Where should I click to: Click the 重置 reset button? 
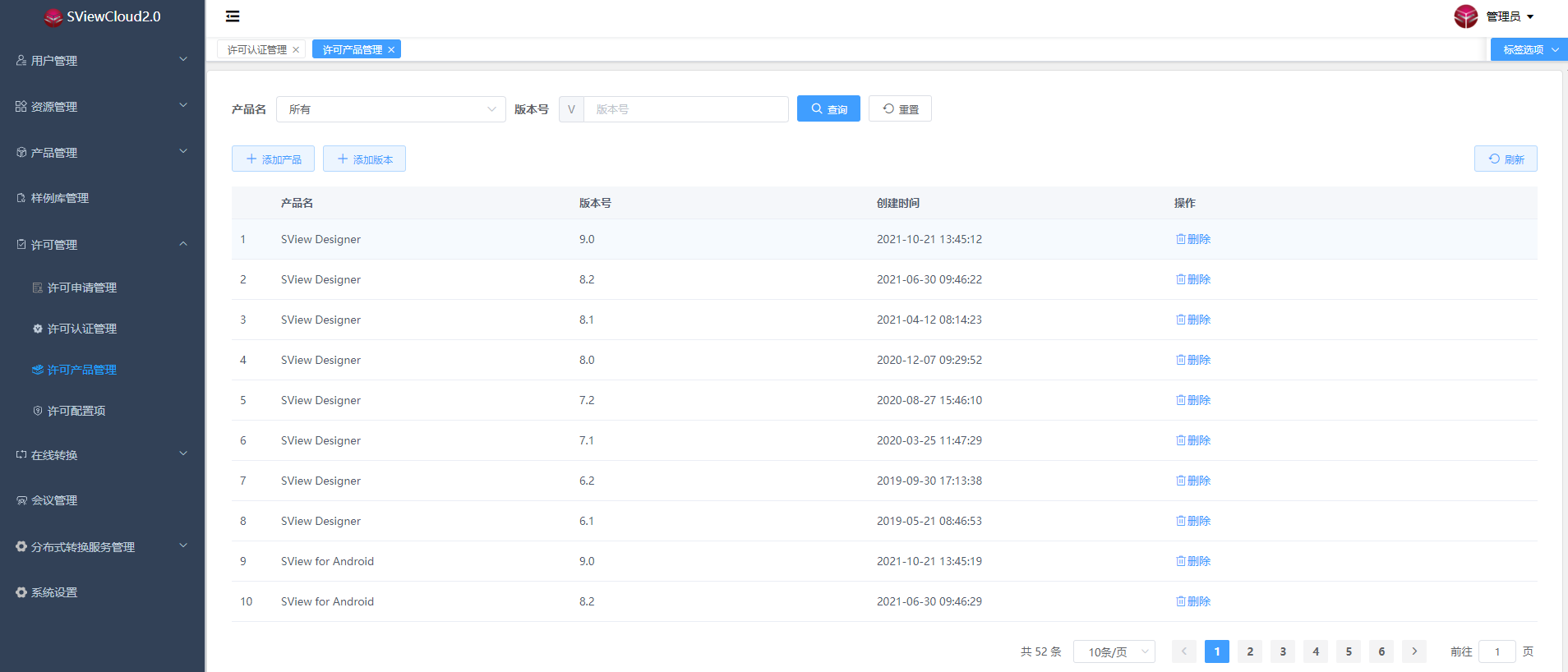coord(900,108)
